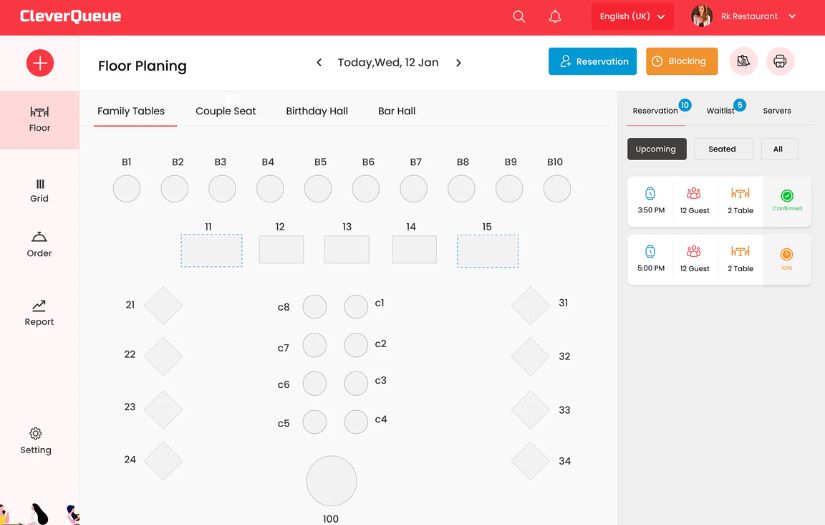Select rectangular table 13
825x525 pixels.
point(347,249)
